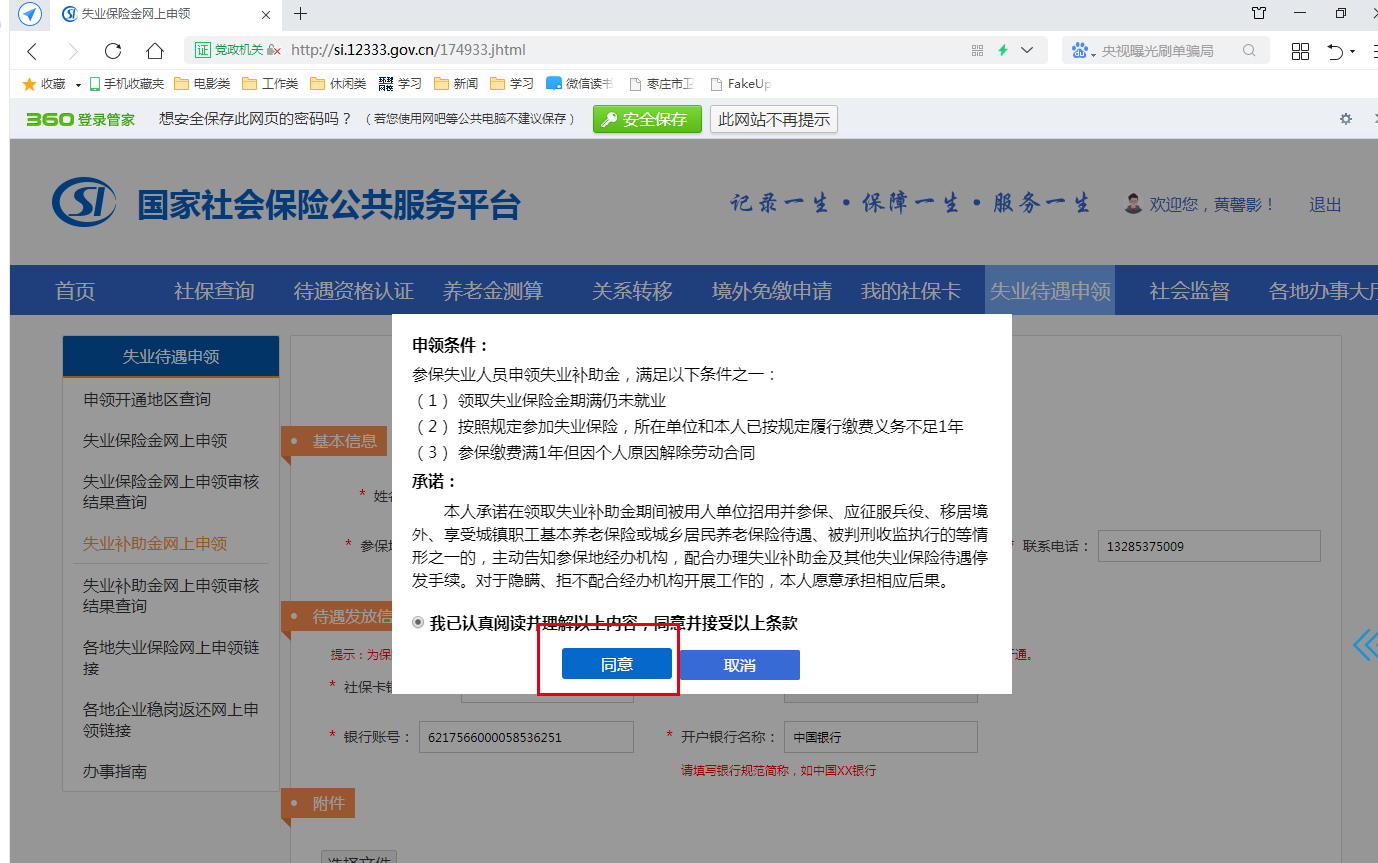Select the agreement confirmation radio button
The image size is (1378, 863).
coord(418,623)
